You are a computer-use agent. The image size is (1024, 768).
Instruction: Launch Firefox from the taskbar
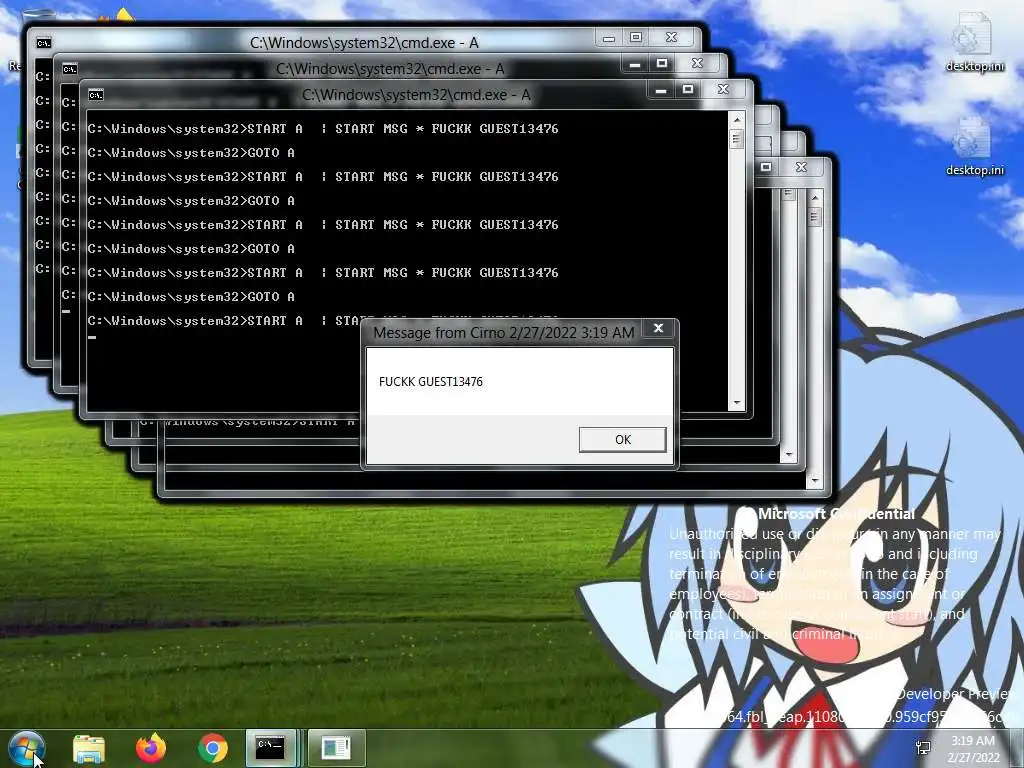(151, 748)
